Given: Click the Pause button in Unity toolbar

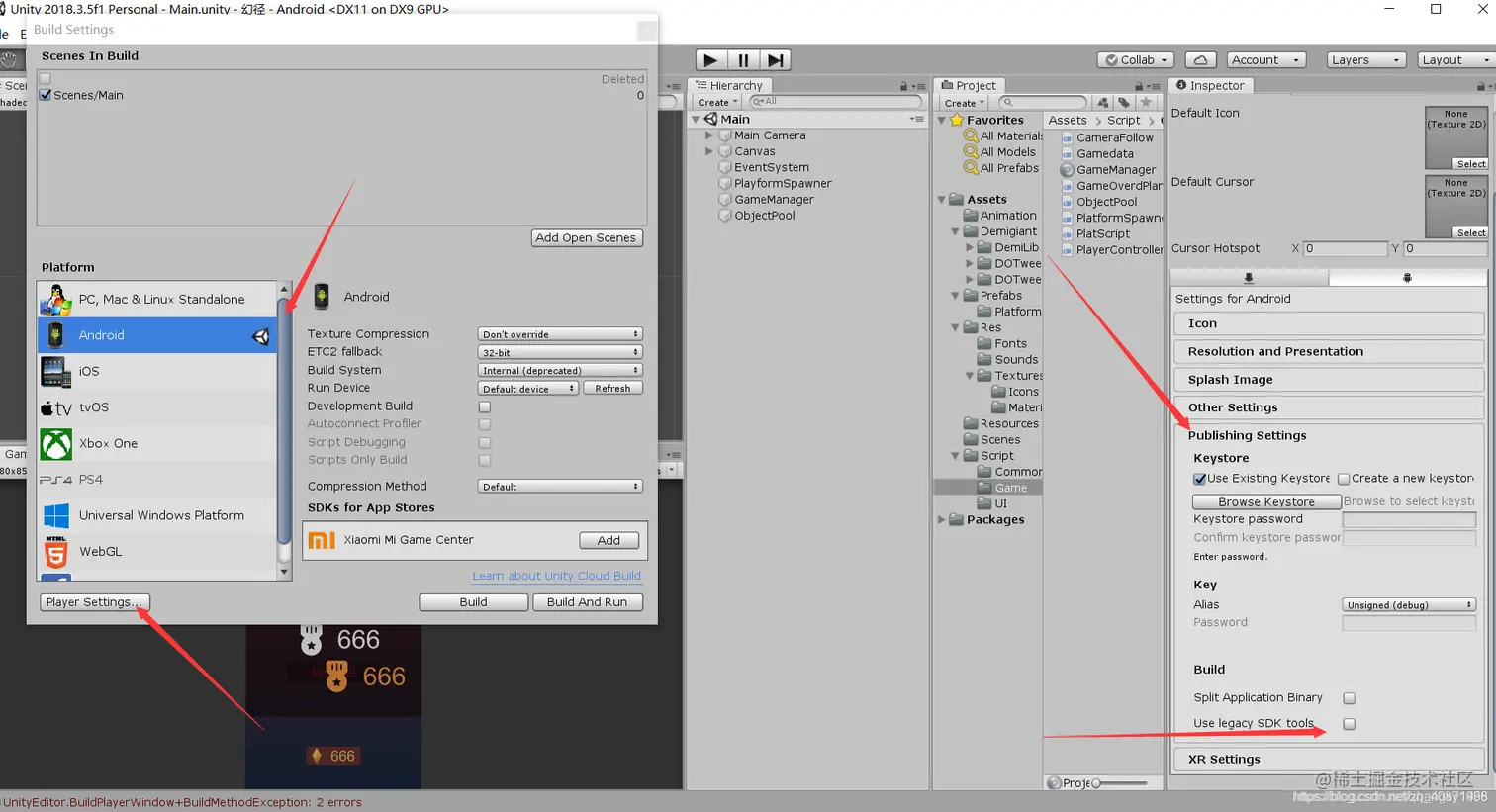Looking at the screenshot, I should click(743, 60).
